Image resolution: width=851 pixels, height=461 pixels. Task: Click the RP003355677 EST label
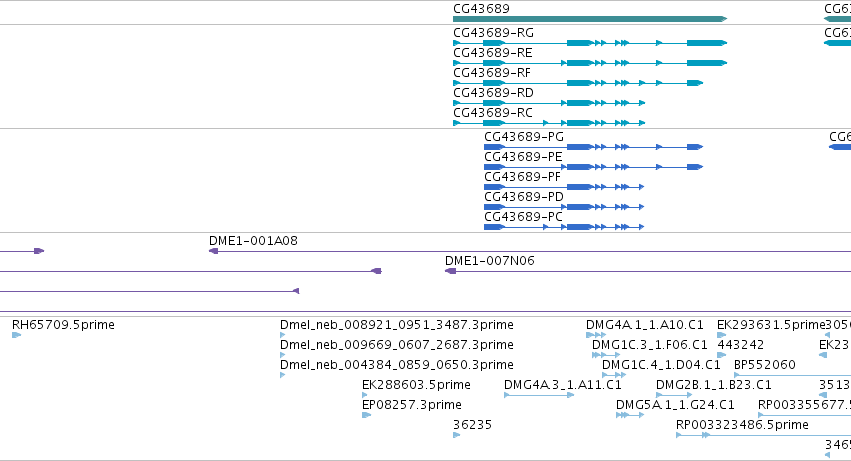click(x=804, y=406)
